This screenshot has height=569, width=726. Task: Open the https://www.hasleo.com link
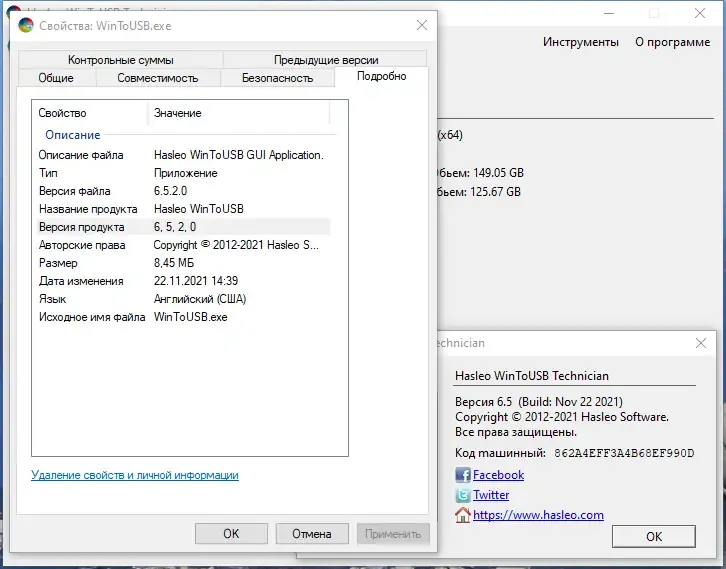click(x=538, y=515)
